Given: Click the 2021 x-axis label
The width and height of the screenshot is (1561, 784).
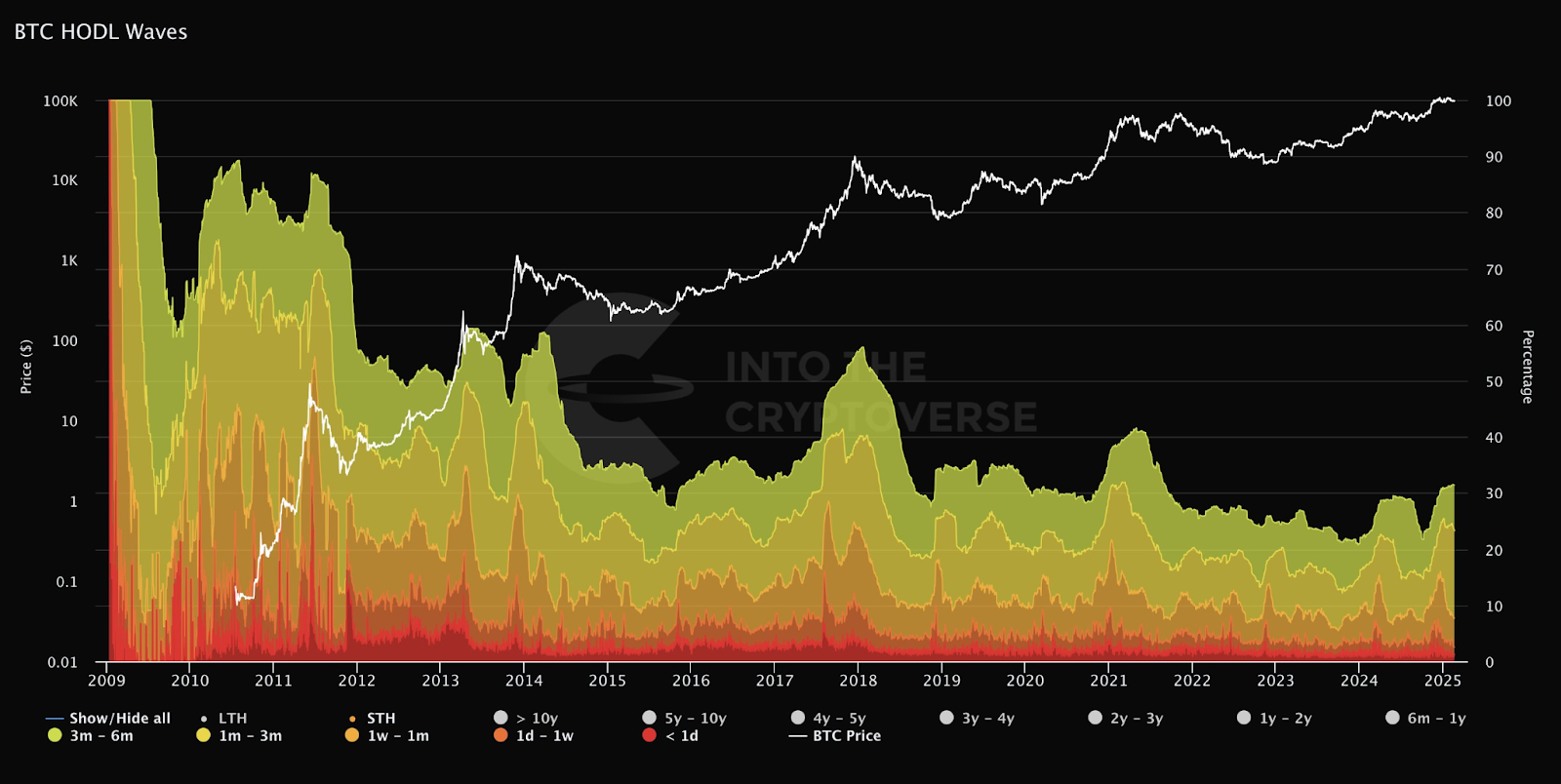Looking at the screenshot, I should pos(1108,681).
